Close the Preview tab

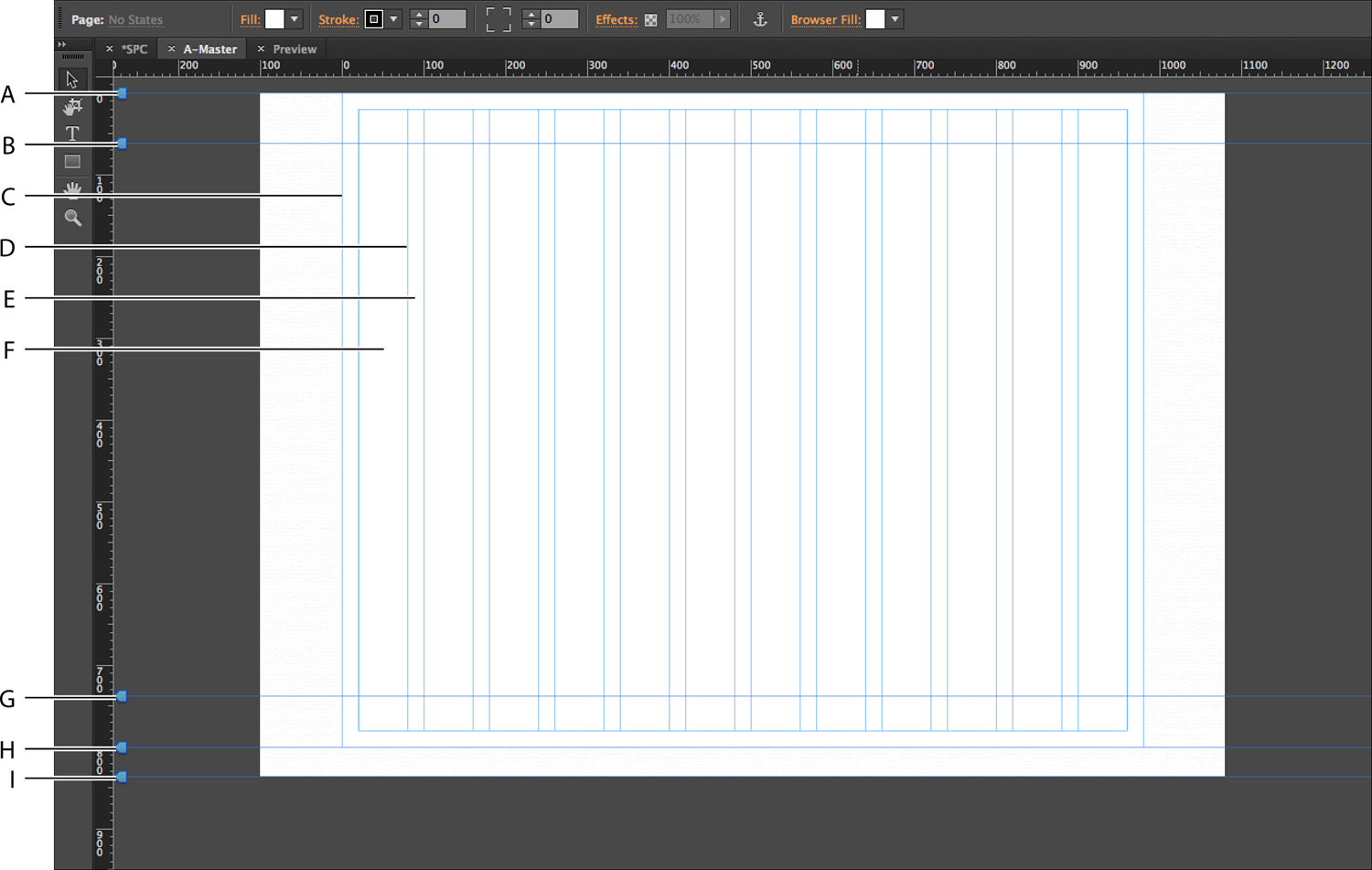261,49
